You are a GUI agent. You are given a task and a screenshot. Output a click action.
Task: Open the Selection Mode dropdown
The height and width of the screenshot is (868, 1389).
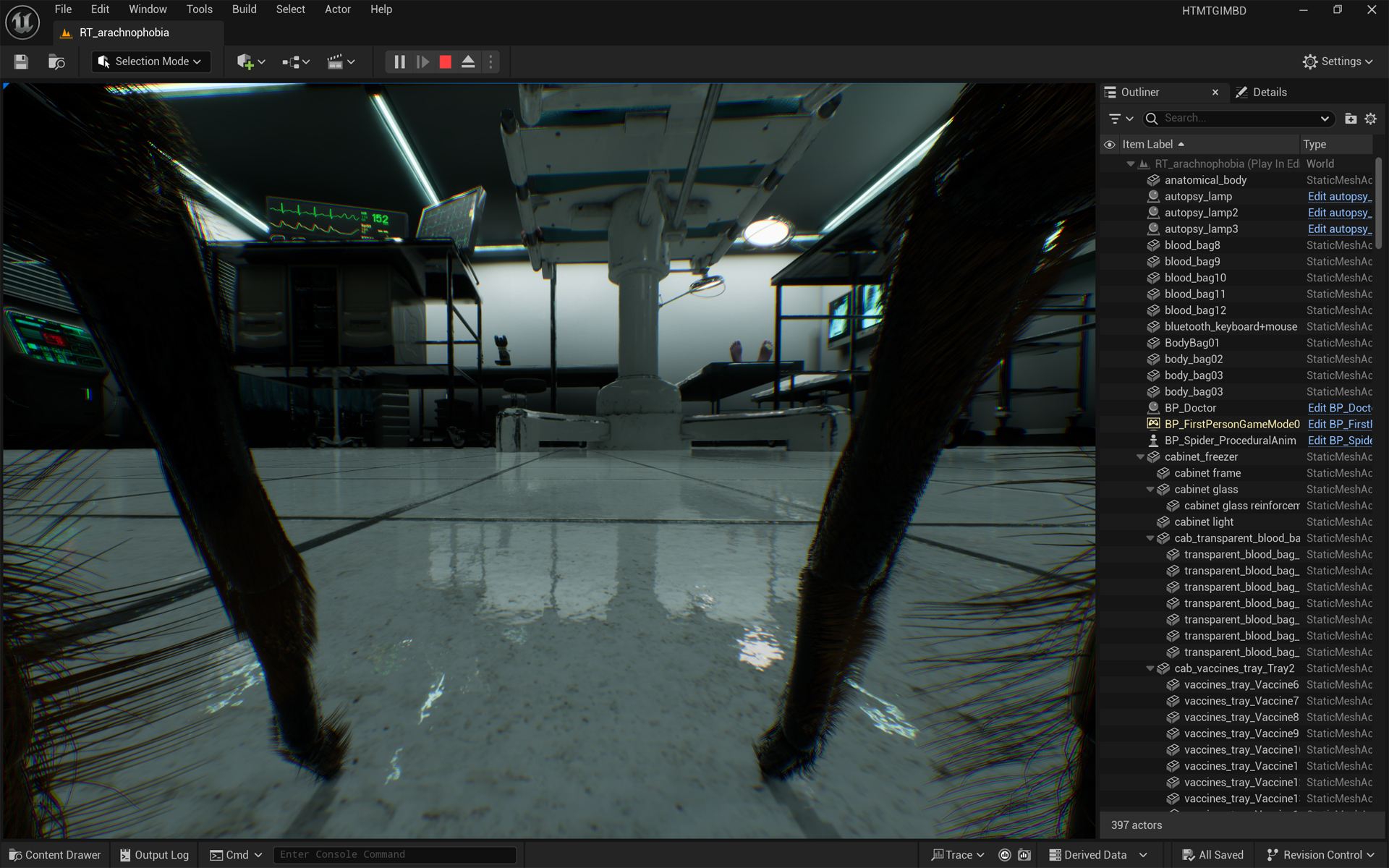152,62
